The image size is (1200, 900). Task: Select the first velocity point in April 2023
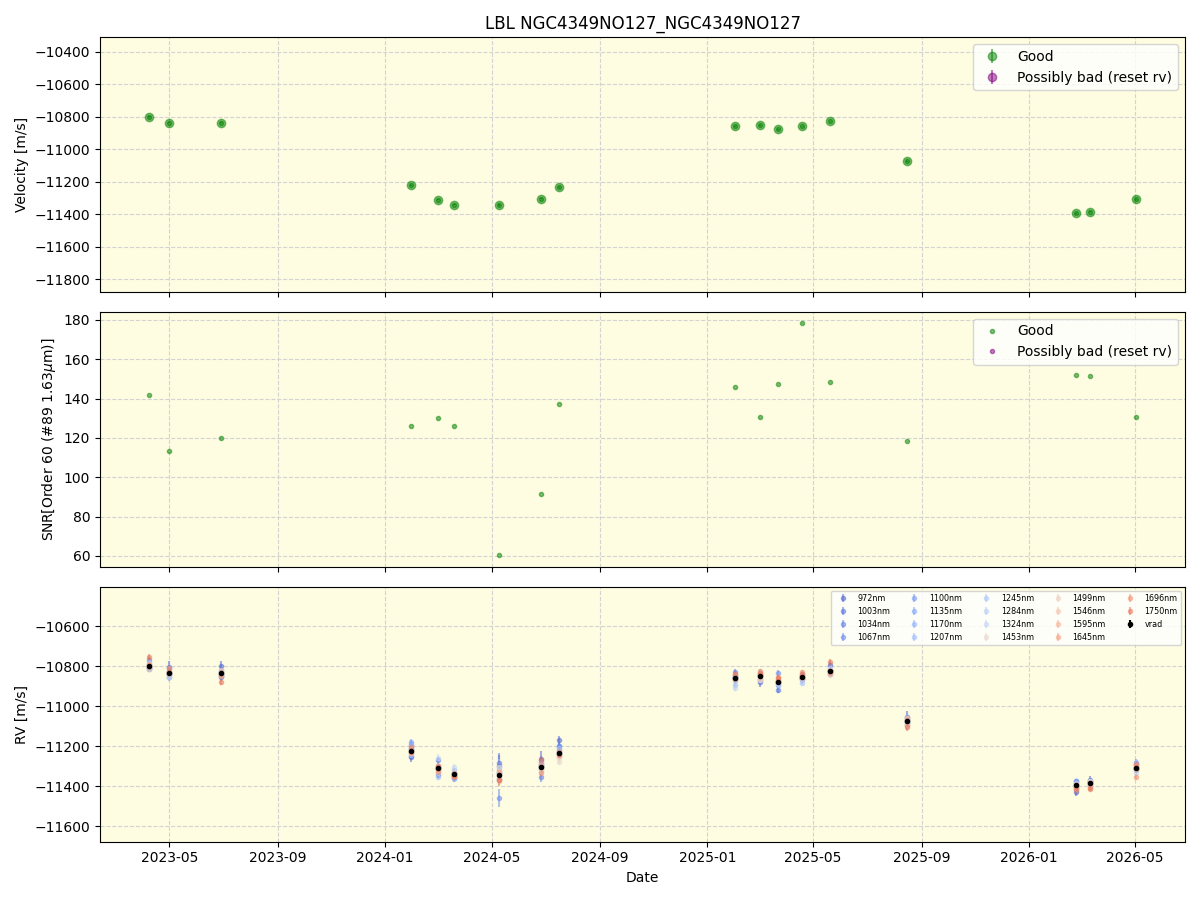[x=149, y=117]
